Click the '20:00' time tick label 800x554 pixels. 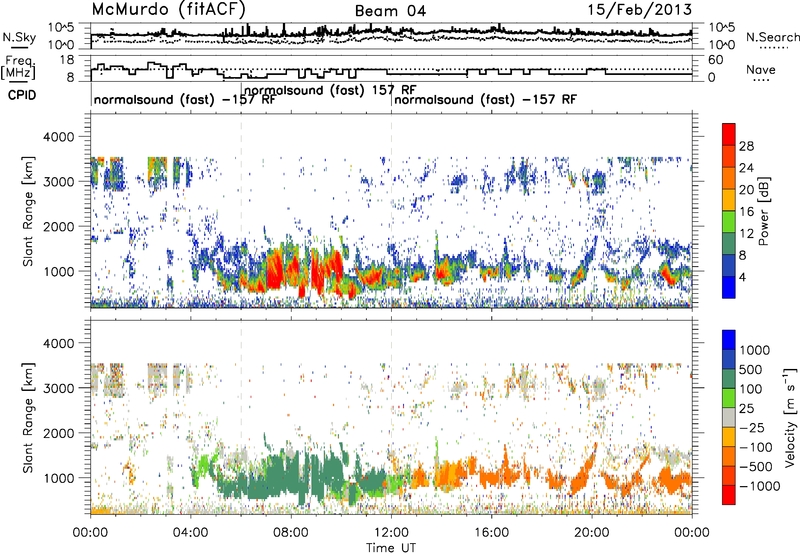point(591,533)
